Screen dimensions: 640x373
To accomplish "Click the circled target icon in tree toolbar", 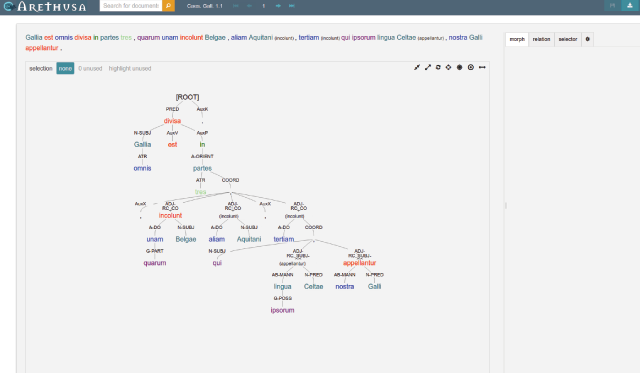I will click(471, 67).
